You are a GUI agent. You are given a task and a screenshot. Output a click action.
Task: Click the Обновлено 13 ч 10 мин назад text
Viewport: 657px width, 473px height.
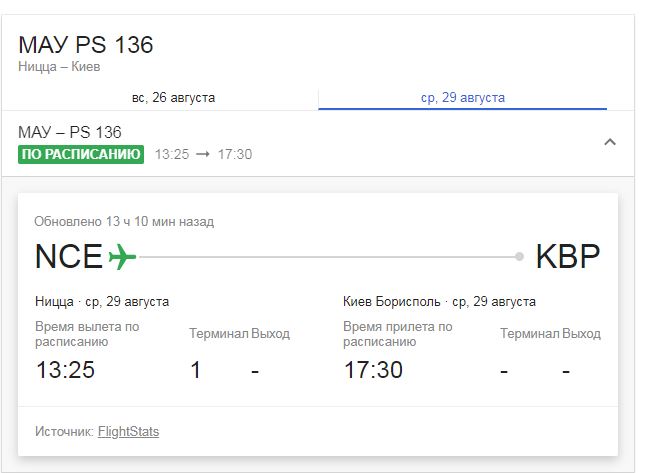point(124,222)
